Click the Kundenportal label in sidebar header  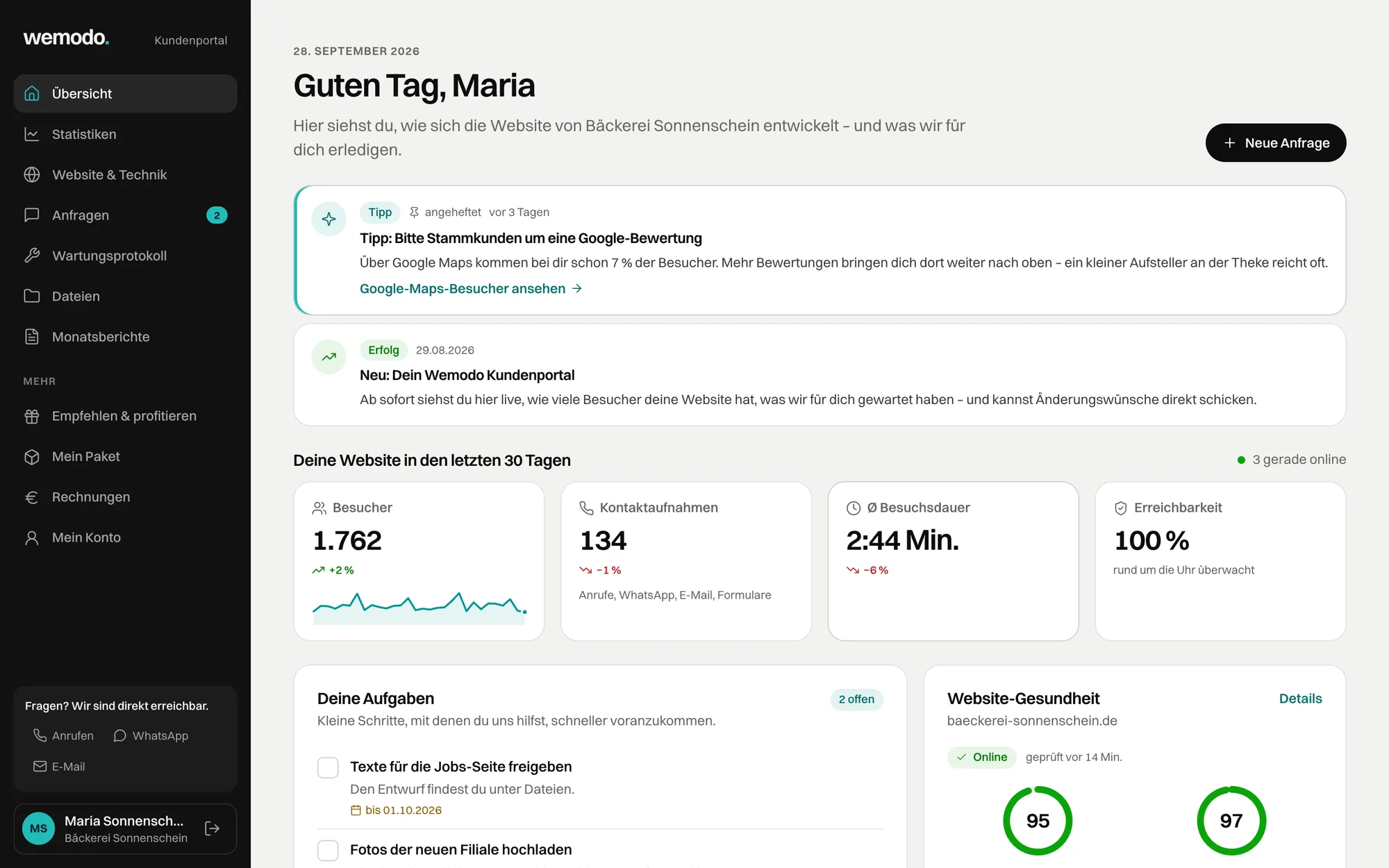click(190, 40)
